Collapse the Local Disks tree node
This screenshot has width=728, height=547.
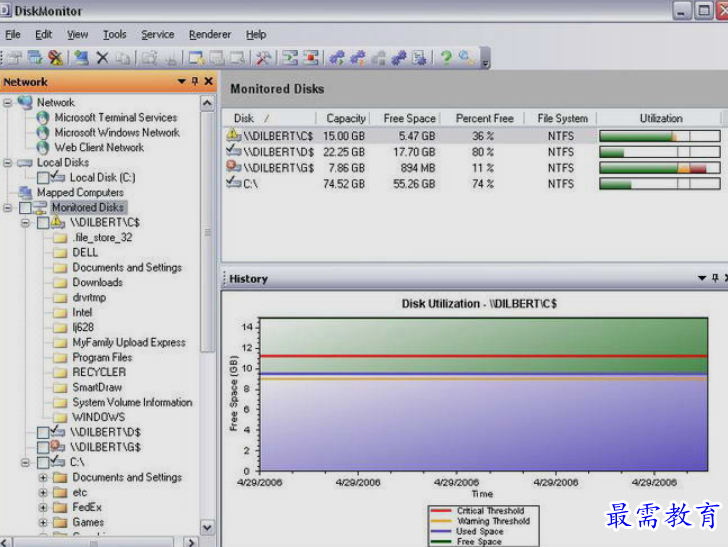tap(7, 163)
